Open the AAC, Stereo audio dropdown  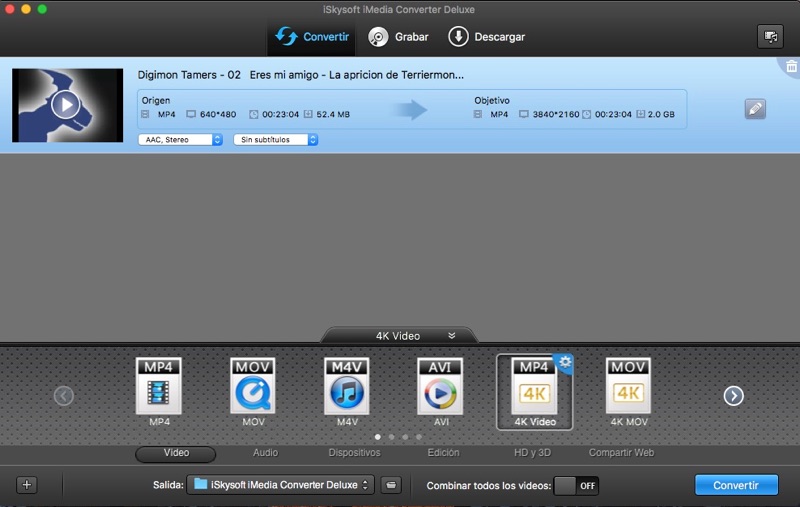tap(180, 139)
